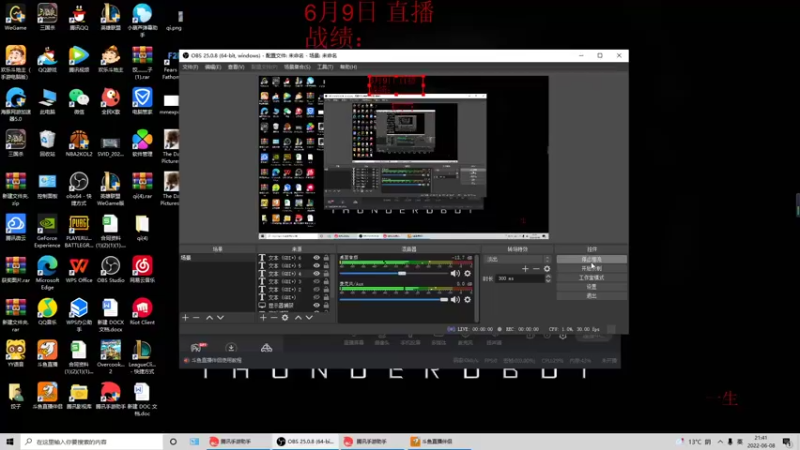
Task: Launch the GeForce Experience shortcut
Action: coord(47,231)
